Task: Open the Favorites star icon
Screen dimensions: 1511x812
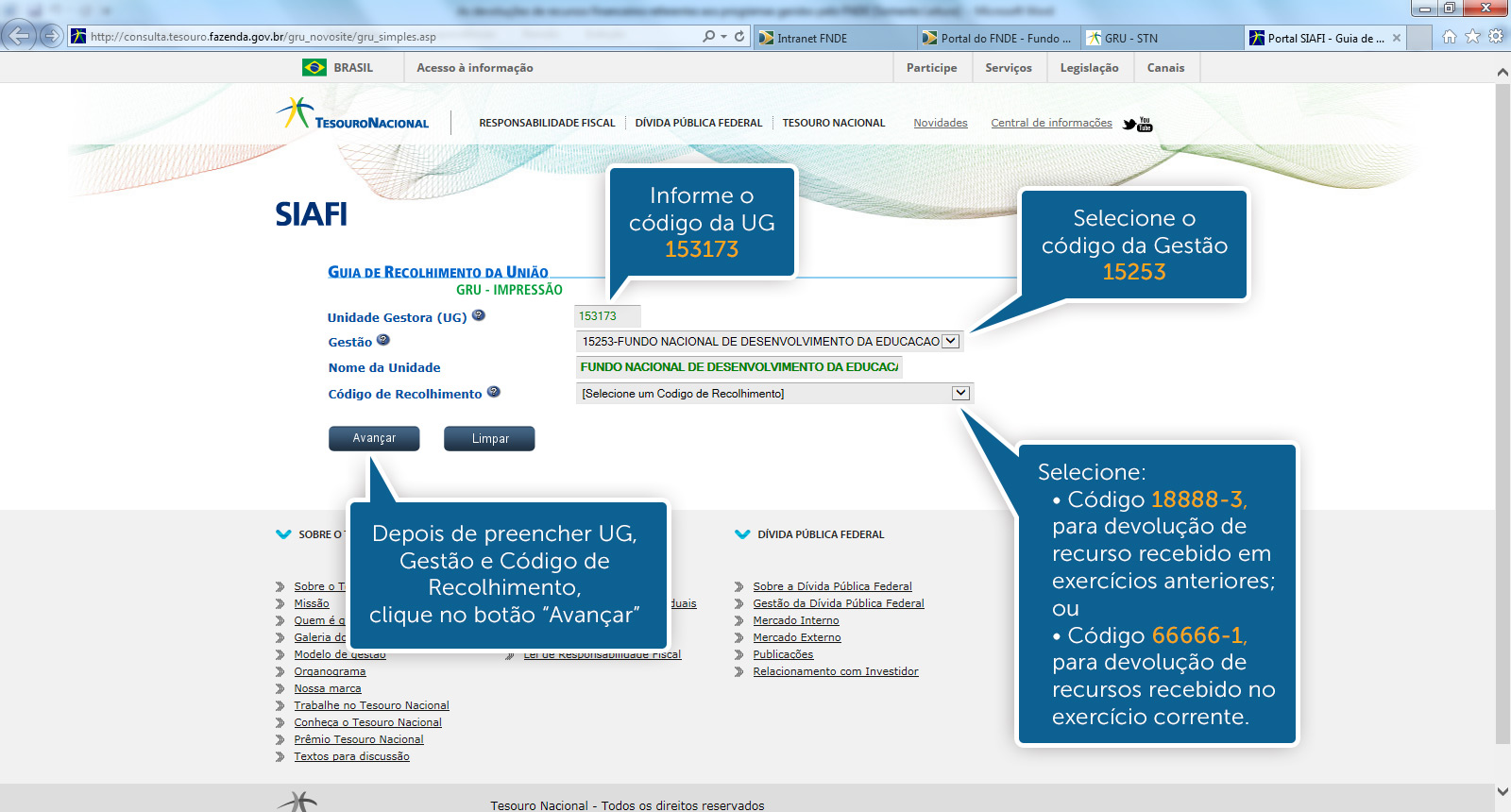Action: (1472, 37)
